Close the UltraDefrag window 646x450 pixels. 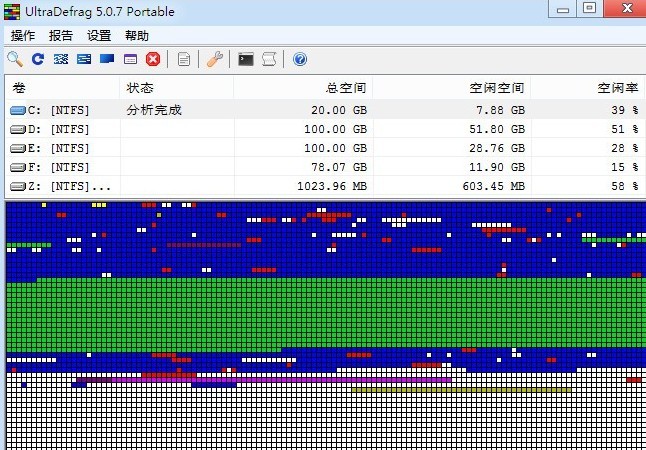click(x=625, y=9)
